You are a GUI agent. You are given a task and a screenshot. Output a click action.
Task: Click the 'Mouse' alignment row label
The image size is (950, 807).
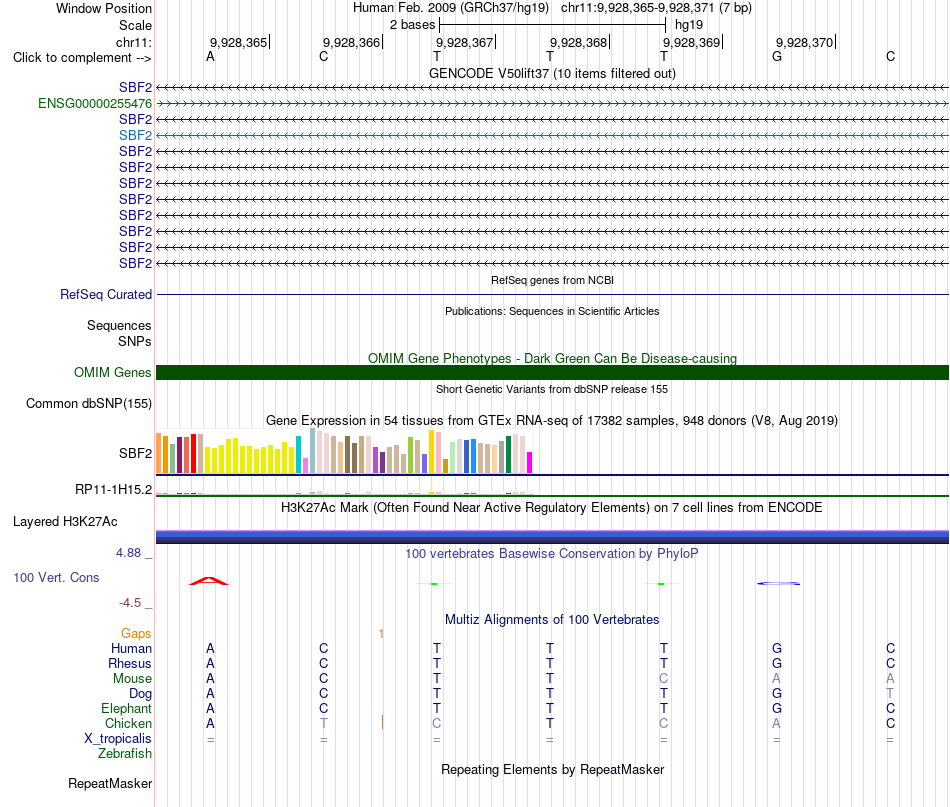[x=132, y=679]
